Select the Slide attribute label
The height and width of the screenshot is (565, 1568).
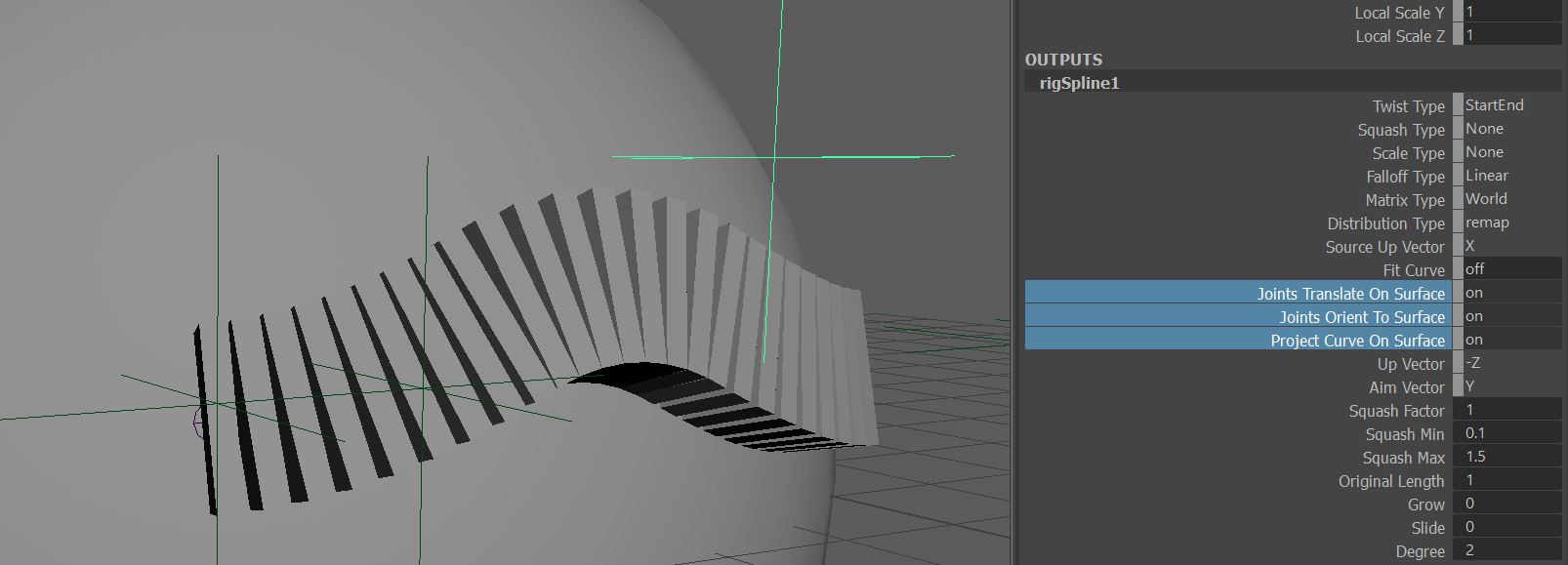tap(1427, 528)
